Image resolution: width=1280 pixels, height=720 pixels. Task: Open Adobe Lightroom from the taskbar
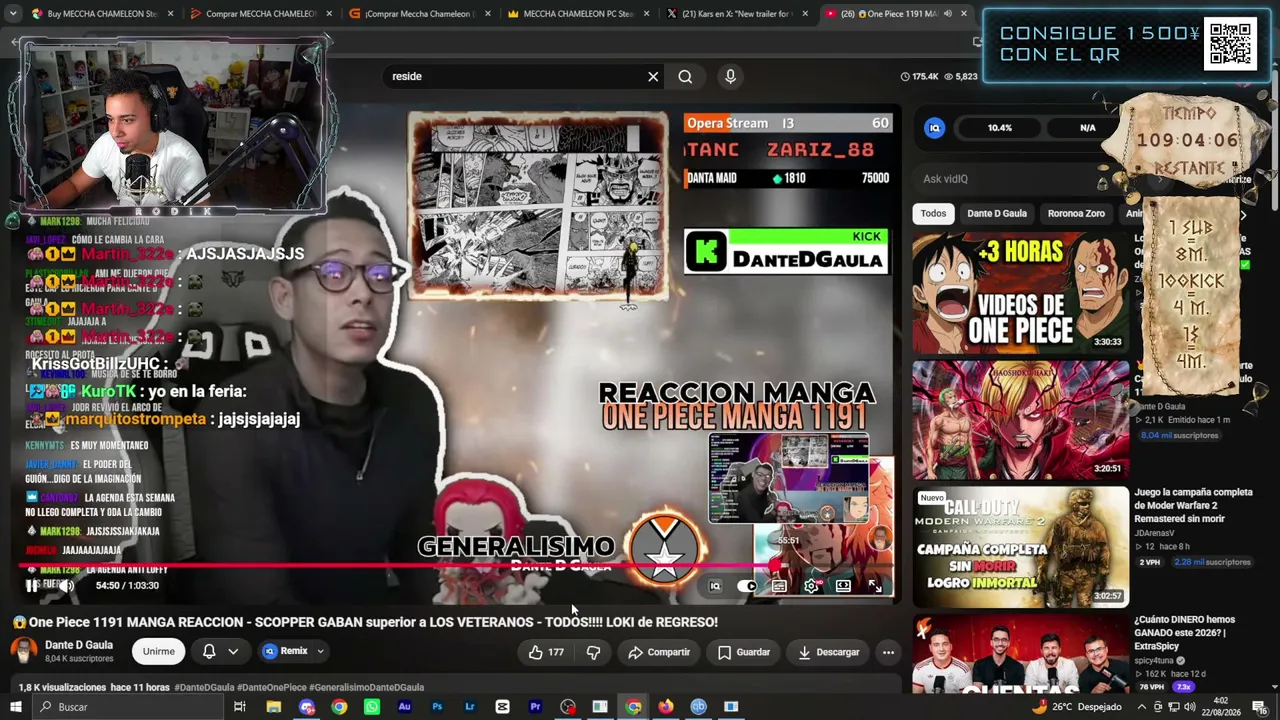point(469,707)
